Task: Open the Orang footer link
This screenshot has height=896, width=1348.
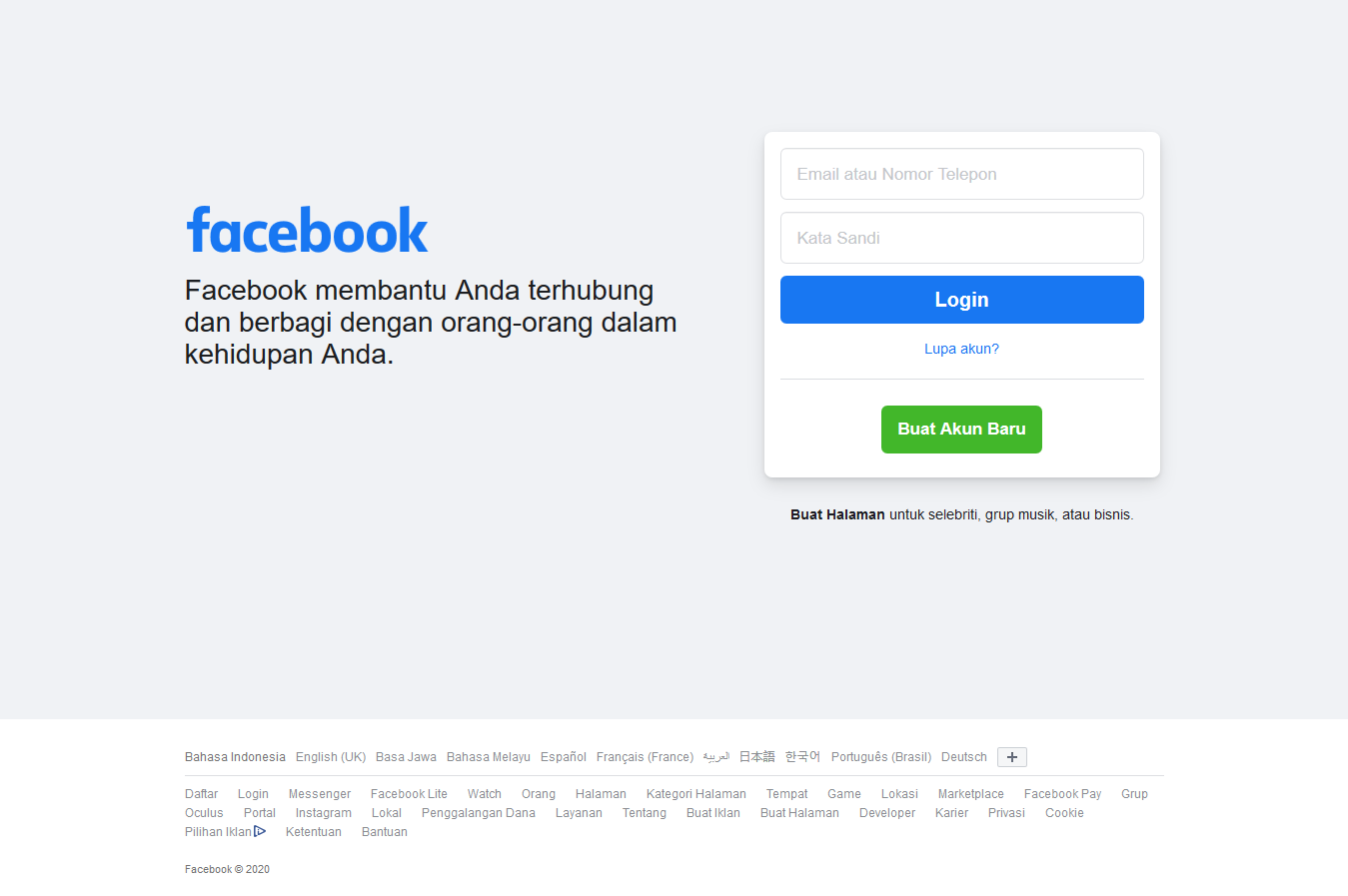Action: click(539, 794)
